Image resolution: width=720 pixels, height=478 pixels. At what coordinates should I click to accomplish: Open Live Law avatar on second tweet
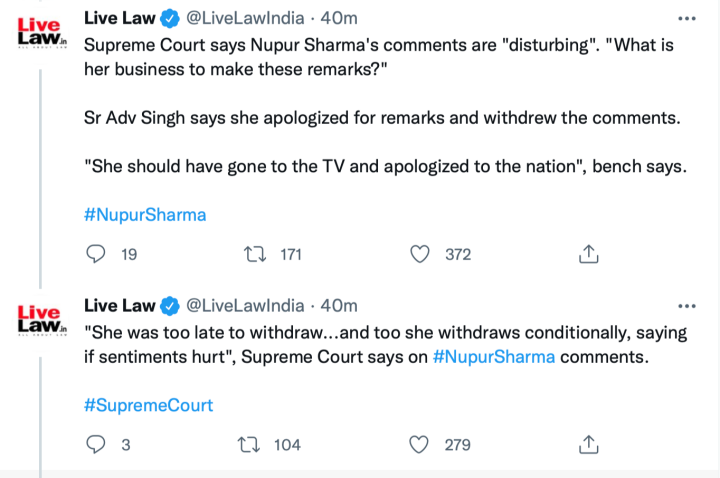(41, 318)
